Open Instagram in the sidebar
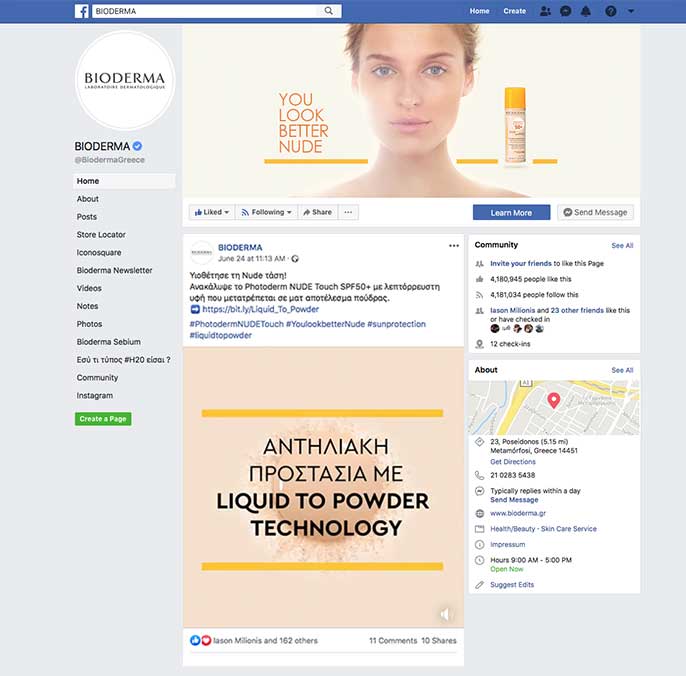This screenshot has height=676, width=686. [94, 396]
